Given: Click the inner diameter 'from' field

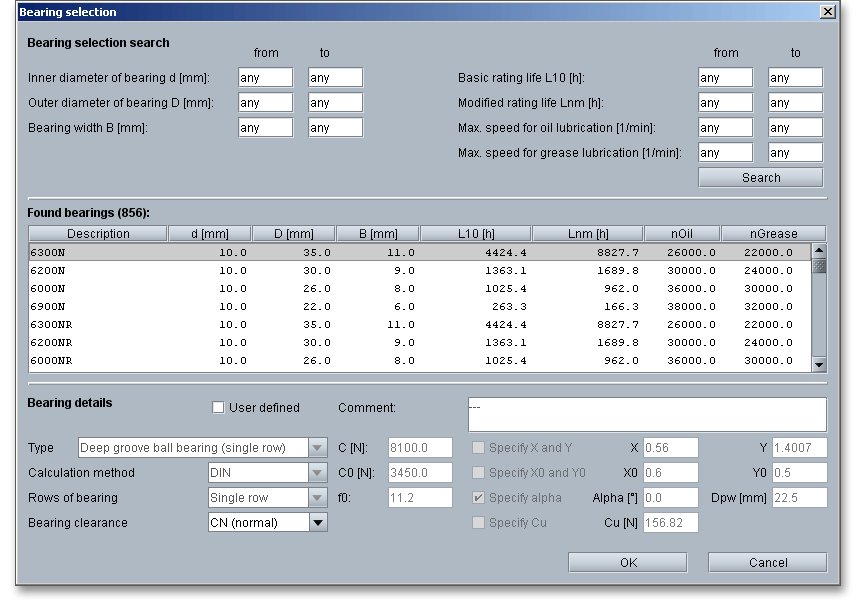Looking at the screenshot, I should tap(265, 78).
